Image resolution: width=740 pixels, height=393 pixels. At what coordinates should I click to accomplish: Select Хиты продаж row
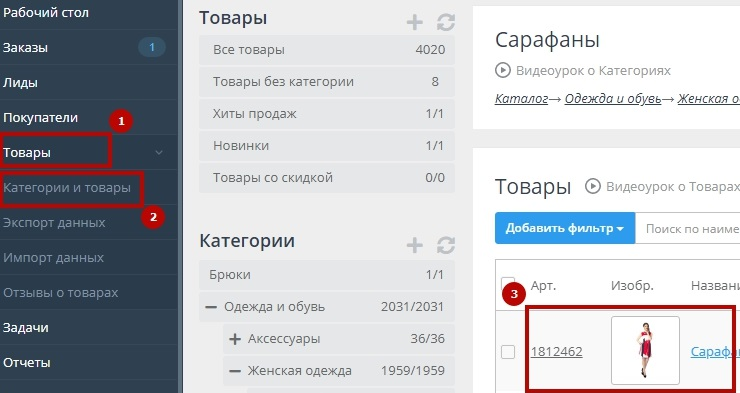pyautogui.click(x=327, y=114)
